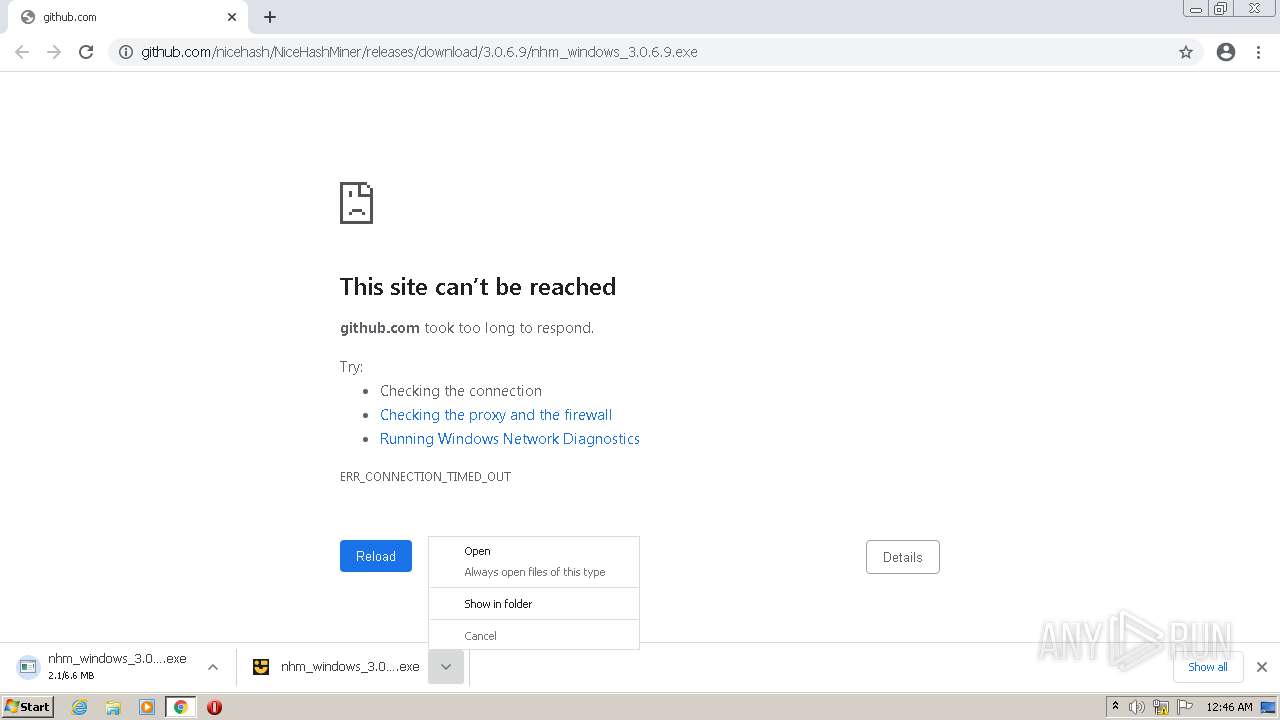Launch Internet Explorer from the taskbar
The height and width of the screenshot is (720, 1280).
click(80, 707)
